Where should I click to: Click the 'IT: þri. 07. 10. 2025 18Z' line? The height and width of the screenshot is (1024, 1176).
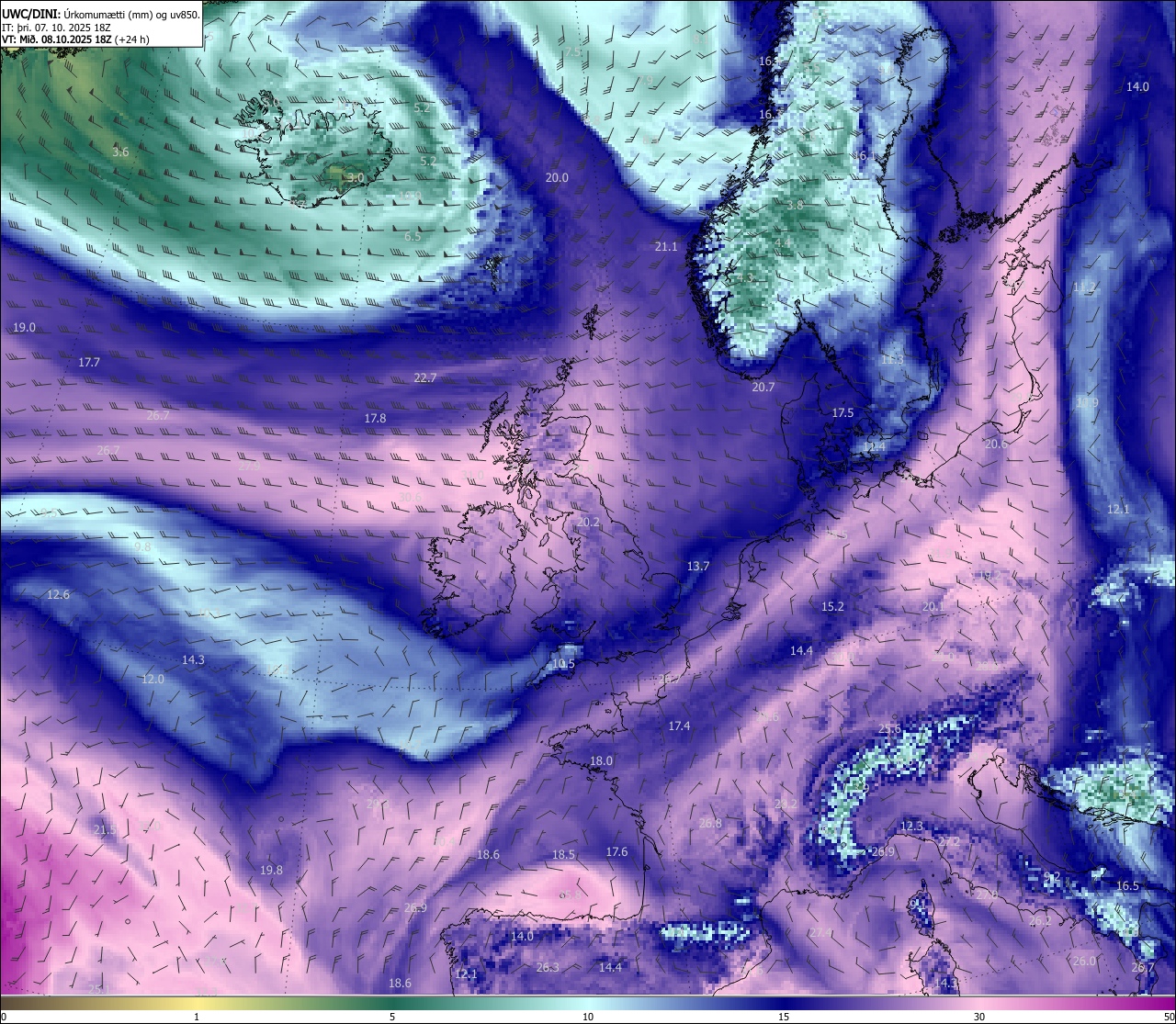57,28
